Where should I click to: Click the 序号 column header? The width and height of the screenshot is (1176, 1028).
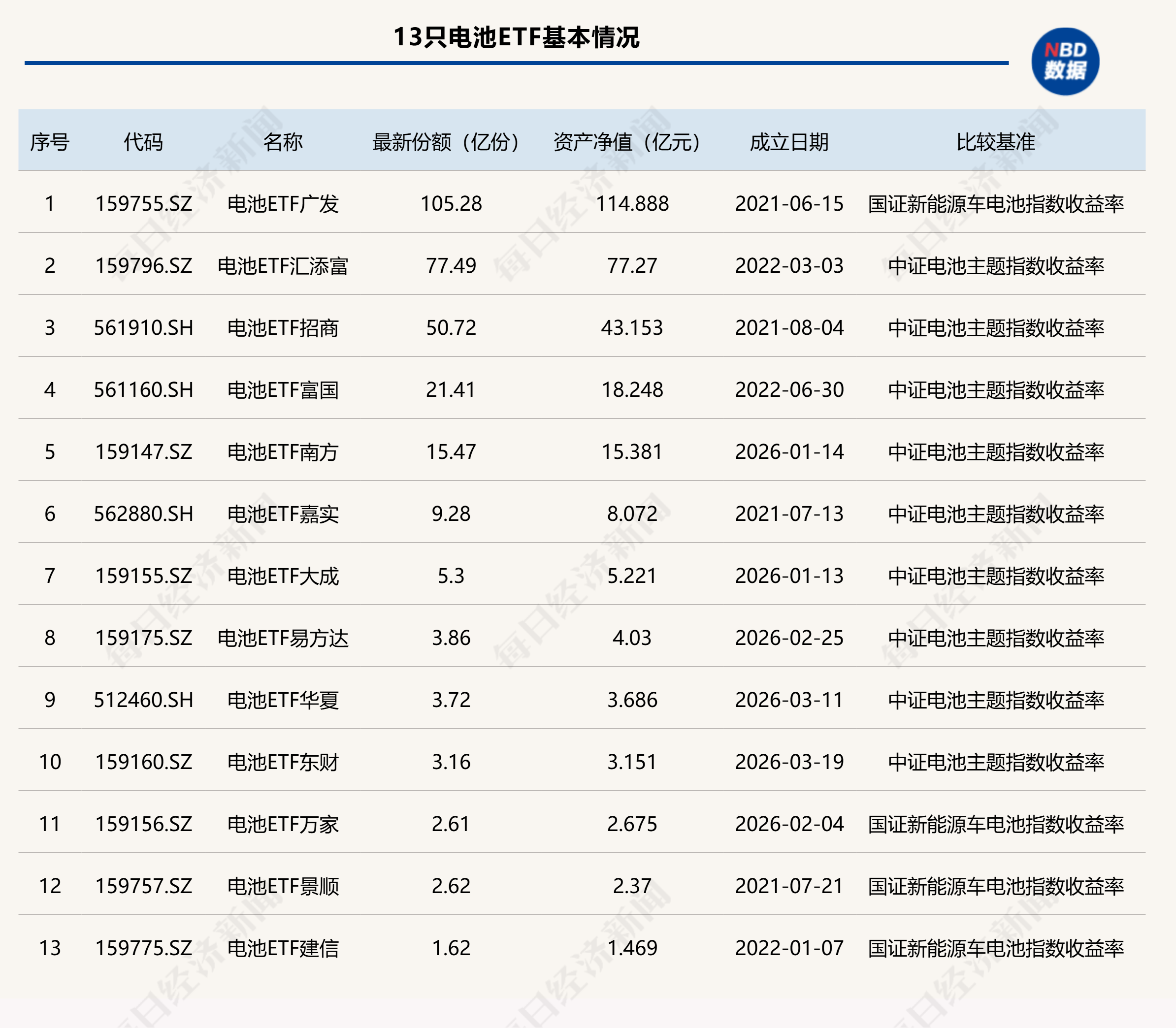point(50,142)
